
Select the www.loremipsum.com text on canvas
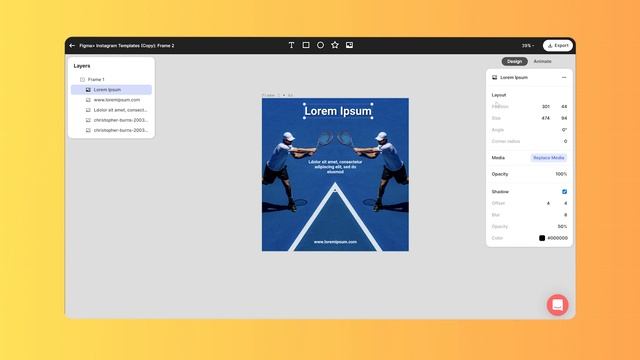pyautogui.click(x=335, y=242)
